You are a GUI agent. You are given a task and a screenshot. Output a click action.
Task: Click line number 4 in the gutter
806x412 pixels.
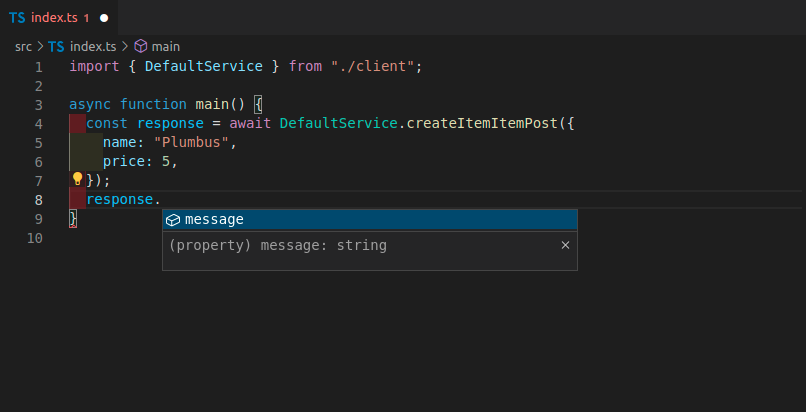[x=38, y=124]
